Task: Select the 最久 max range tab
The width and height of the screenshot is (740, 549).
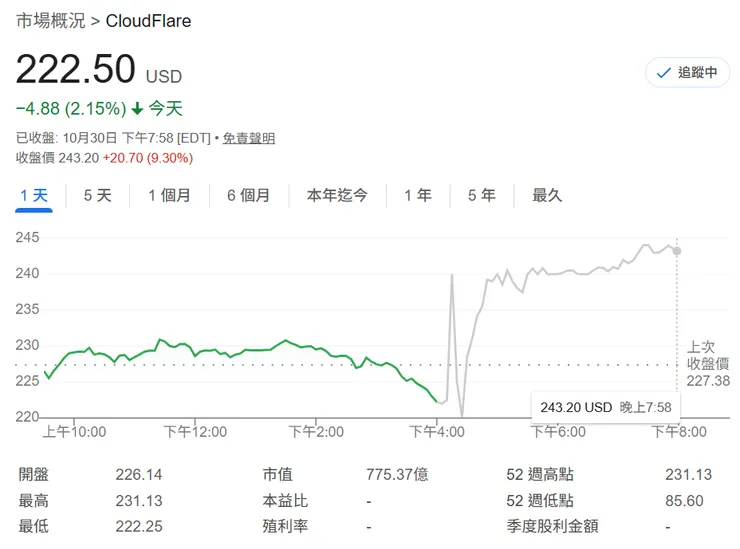Action: [x=547, y=195]
